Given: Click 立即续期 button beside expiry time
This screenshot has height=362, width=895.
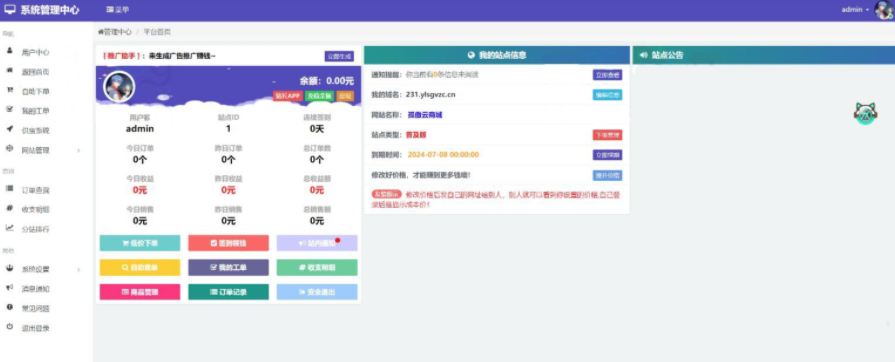Looking at the screenshot, I should pos(607,155).
